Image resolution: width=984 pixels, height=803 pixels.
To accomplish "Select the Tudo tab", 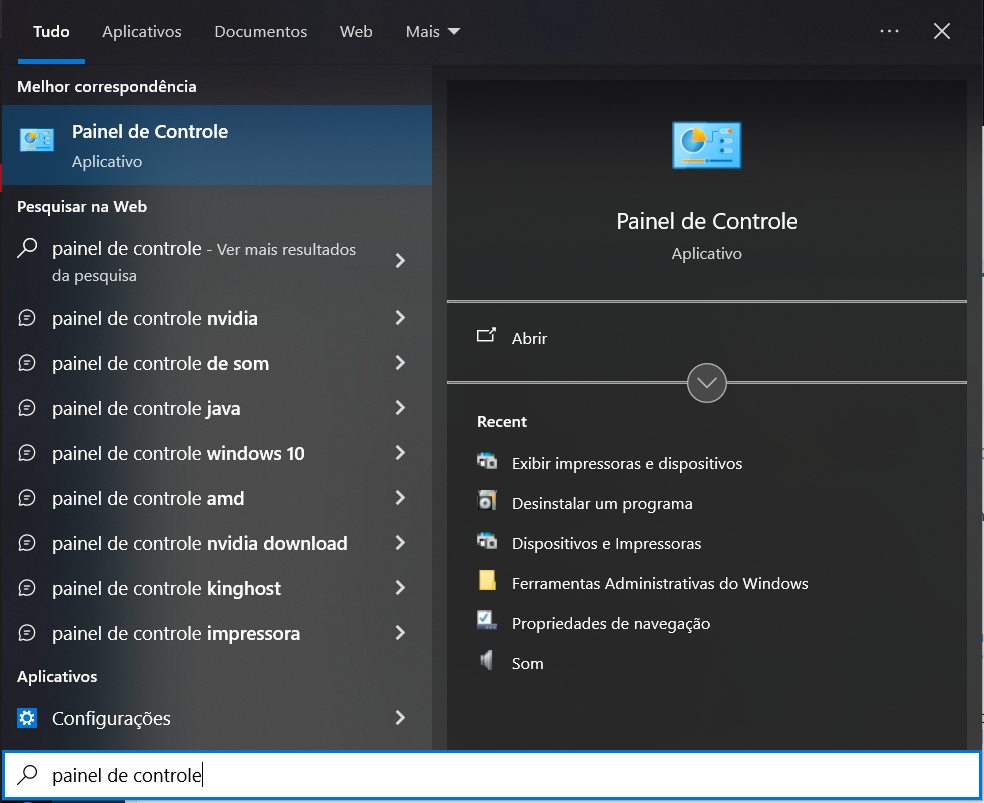I will pyautogui.click(x=51, y=31).
